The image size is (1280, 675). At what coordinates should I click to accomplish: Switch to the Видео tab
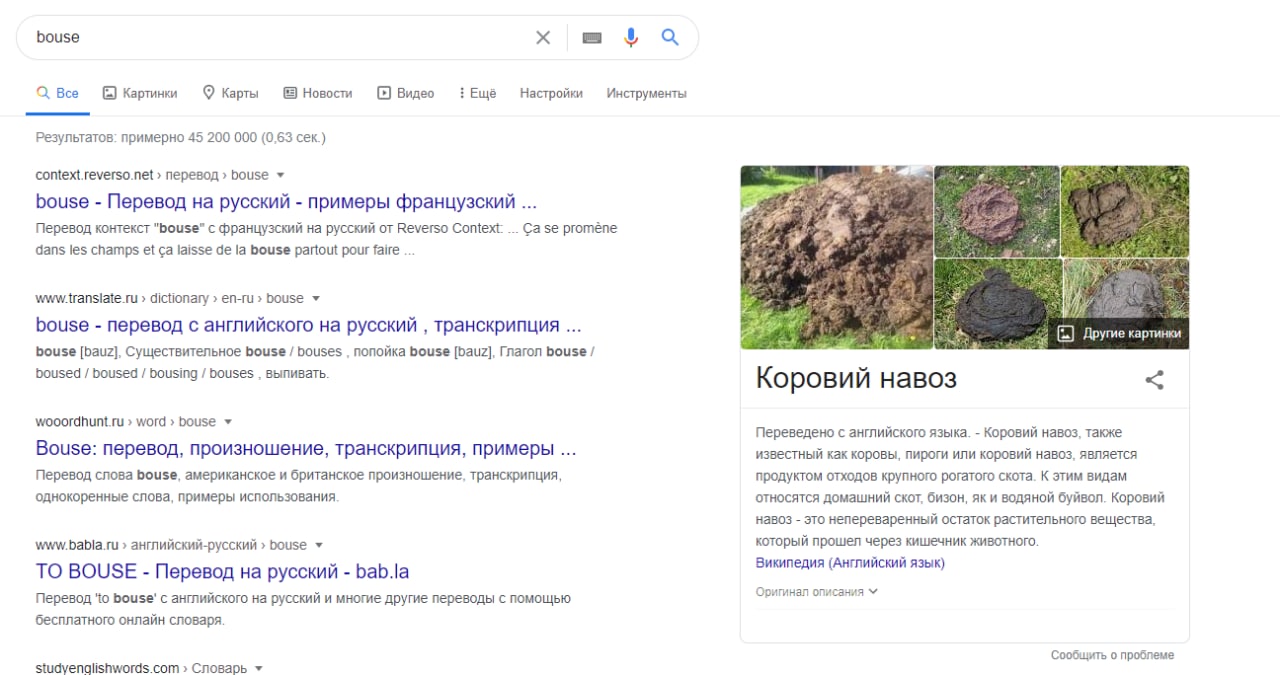click(406, 93)
